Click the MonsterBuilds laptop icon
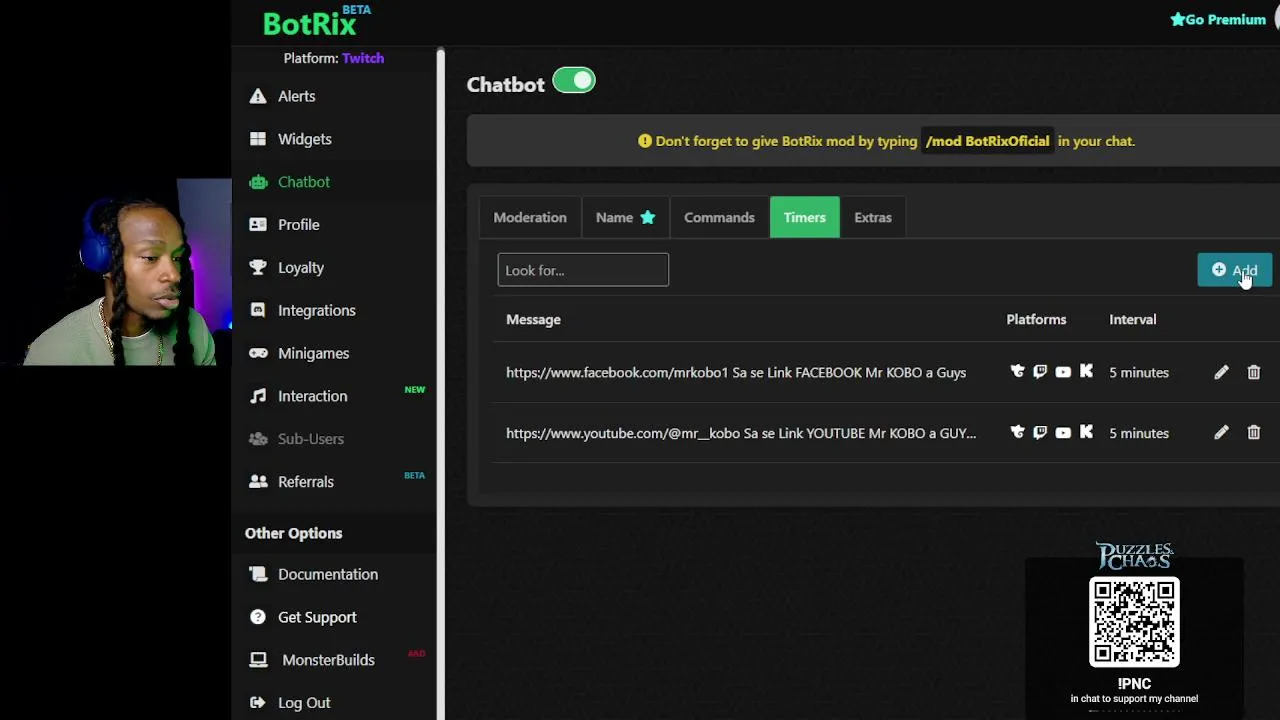1280x720 pixels. (258, 660)
